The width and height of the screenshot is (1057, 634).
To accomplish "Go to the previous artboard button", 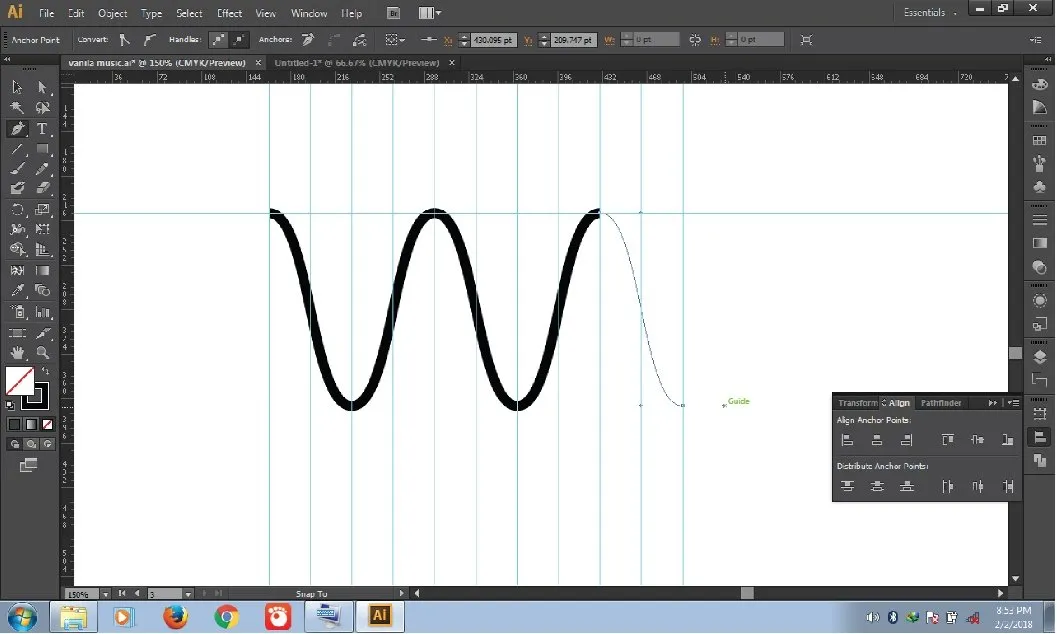I will (138, 594).
